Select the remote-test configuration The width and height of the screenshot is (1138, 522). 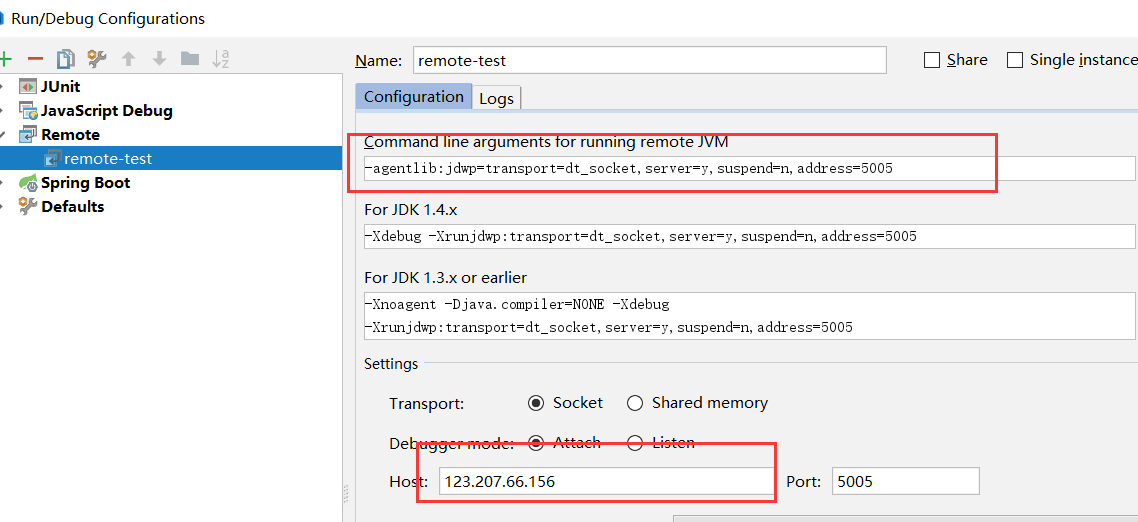[108, 158]
